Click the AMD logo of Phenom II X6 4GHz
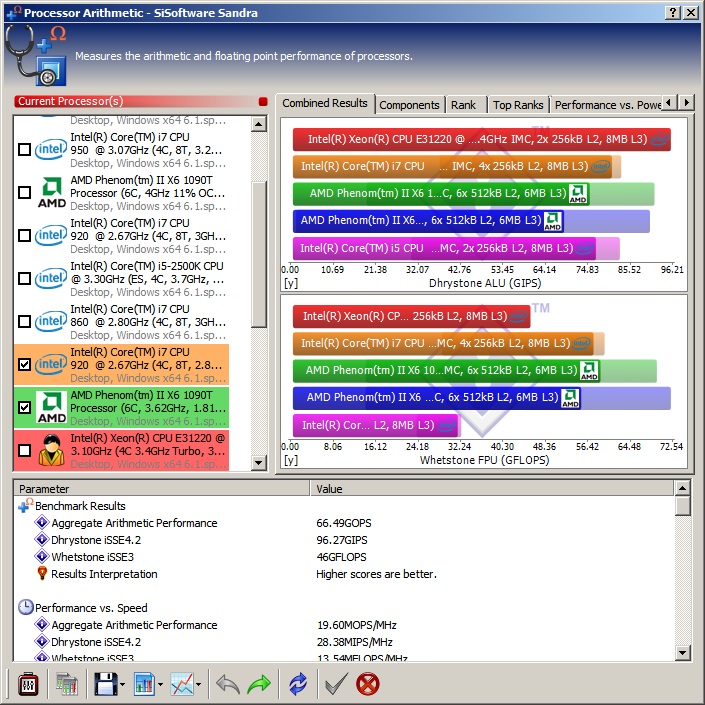 [52, 192]
